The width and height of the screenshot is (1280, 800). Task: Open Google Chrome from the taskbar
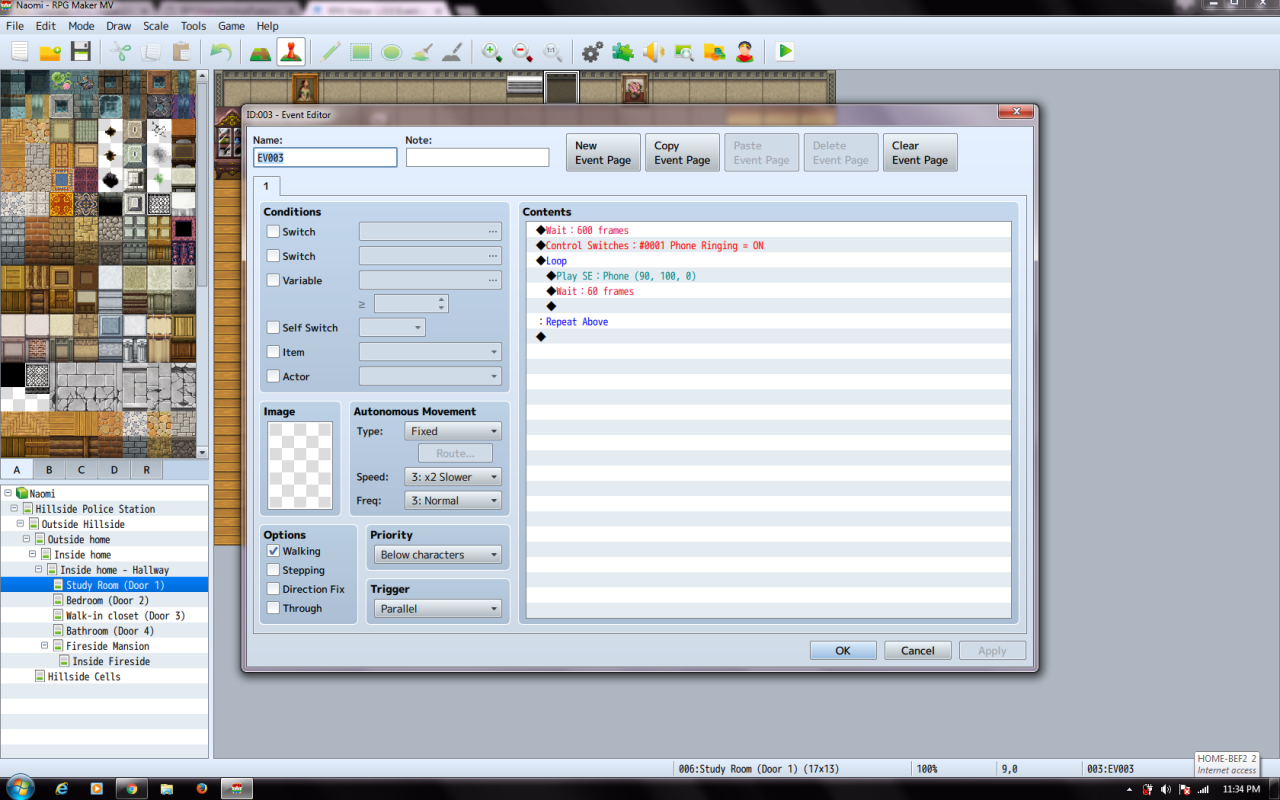click(132, 789)
